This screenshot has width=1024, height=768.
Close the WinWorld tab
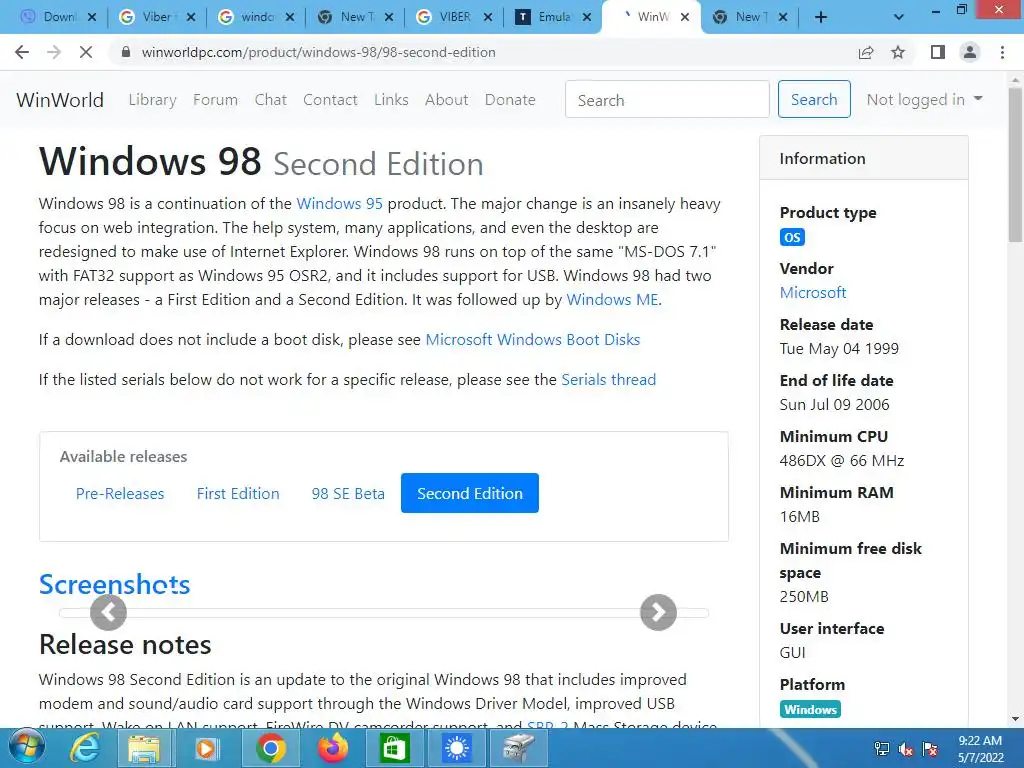coord(685,17)
